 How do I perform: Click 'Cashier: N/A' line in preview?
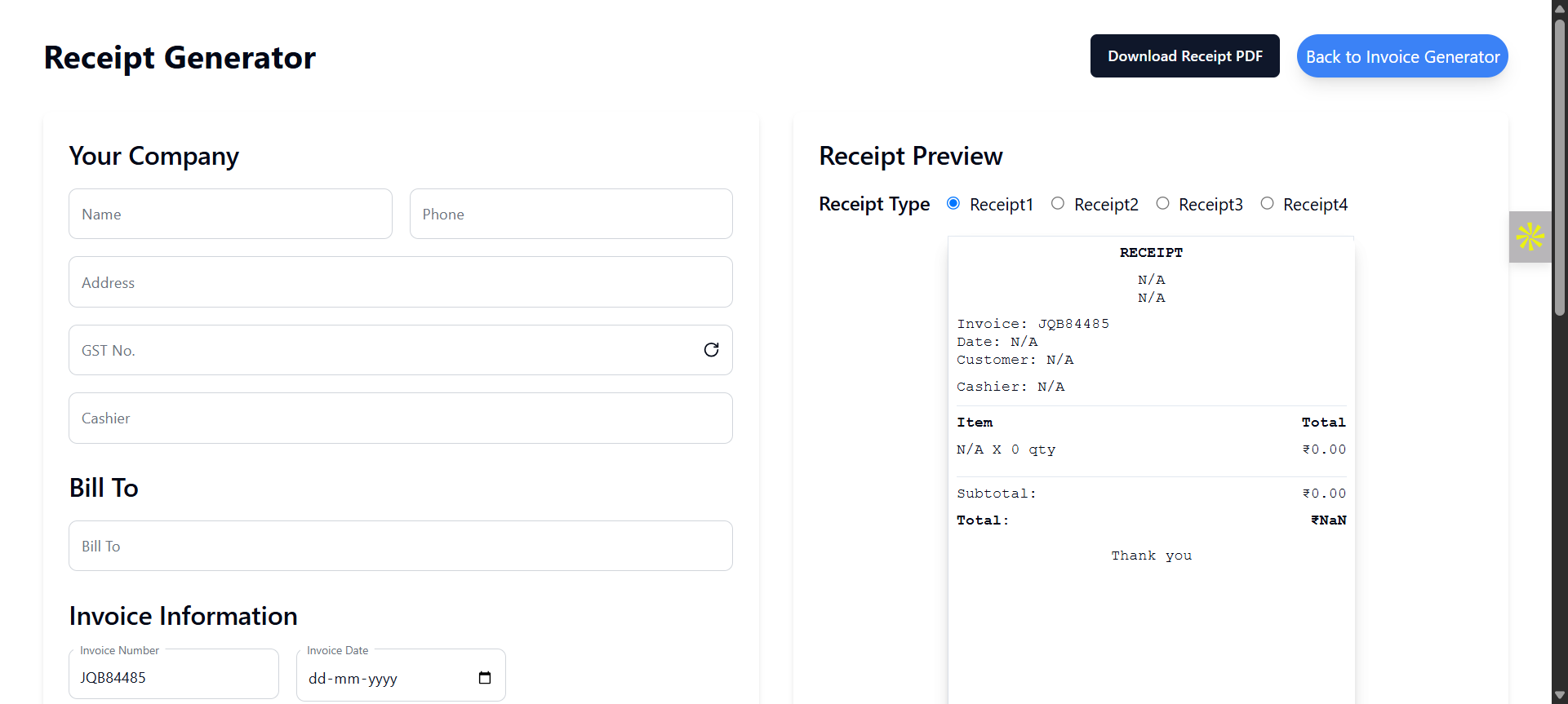tap(1011, 387)
